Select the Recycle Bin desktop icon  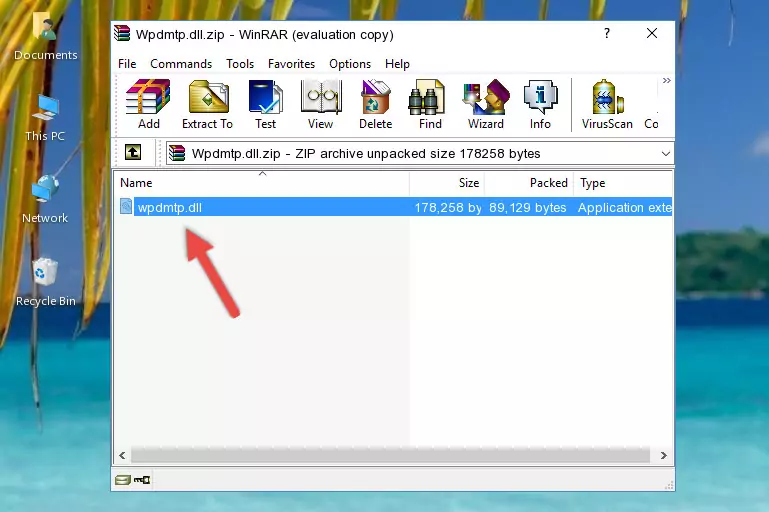coord(46,282)
